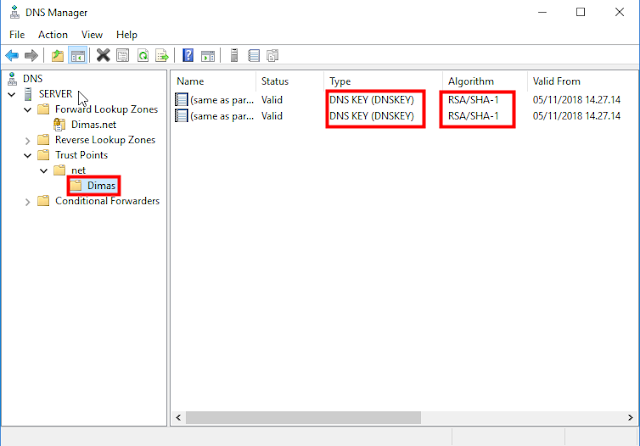Click the last toolbar icon with stacked pages
This screenshot has height=446, width=640.
[273, 55]
